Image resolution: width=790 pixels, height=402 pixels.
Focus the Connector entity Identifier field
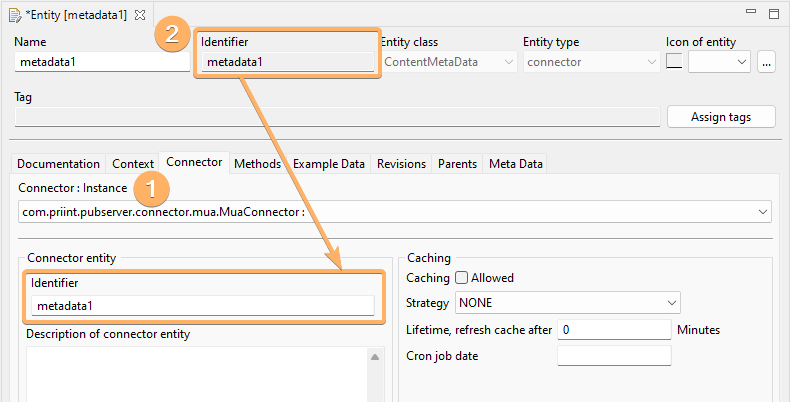coord(202,306)
